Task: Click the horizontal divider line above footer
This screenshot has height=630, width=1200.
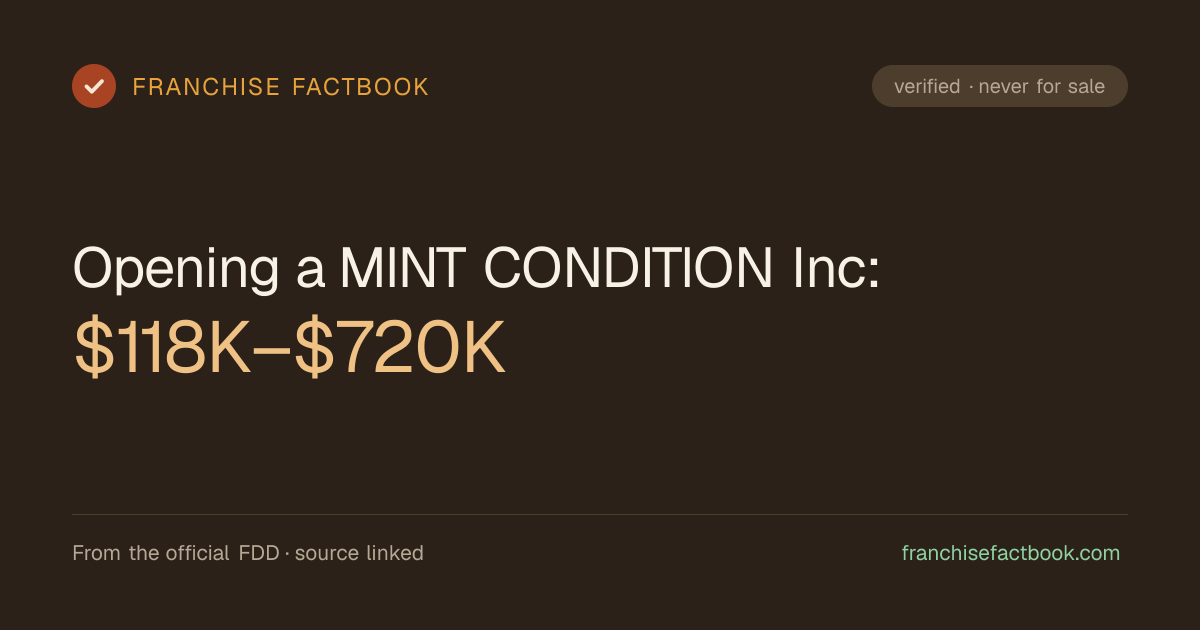Action: pos(600,515)
